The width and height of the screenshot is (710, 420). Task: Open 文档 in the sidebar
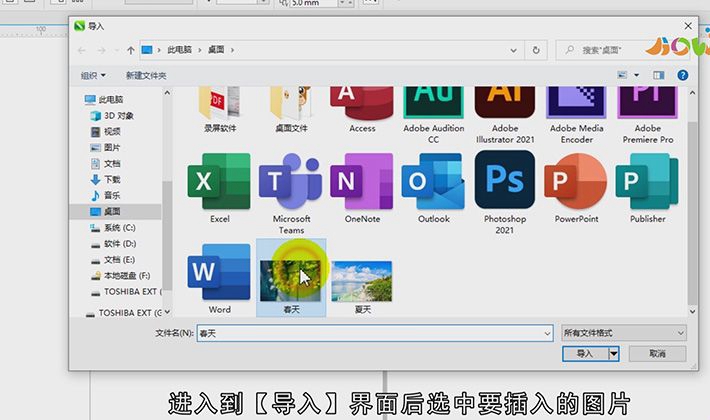click(x=112, y=163)
